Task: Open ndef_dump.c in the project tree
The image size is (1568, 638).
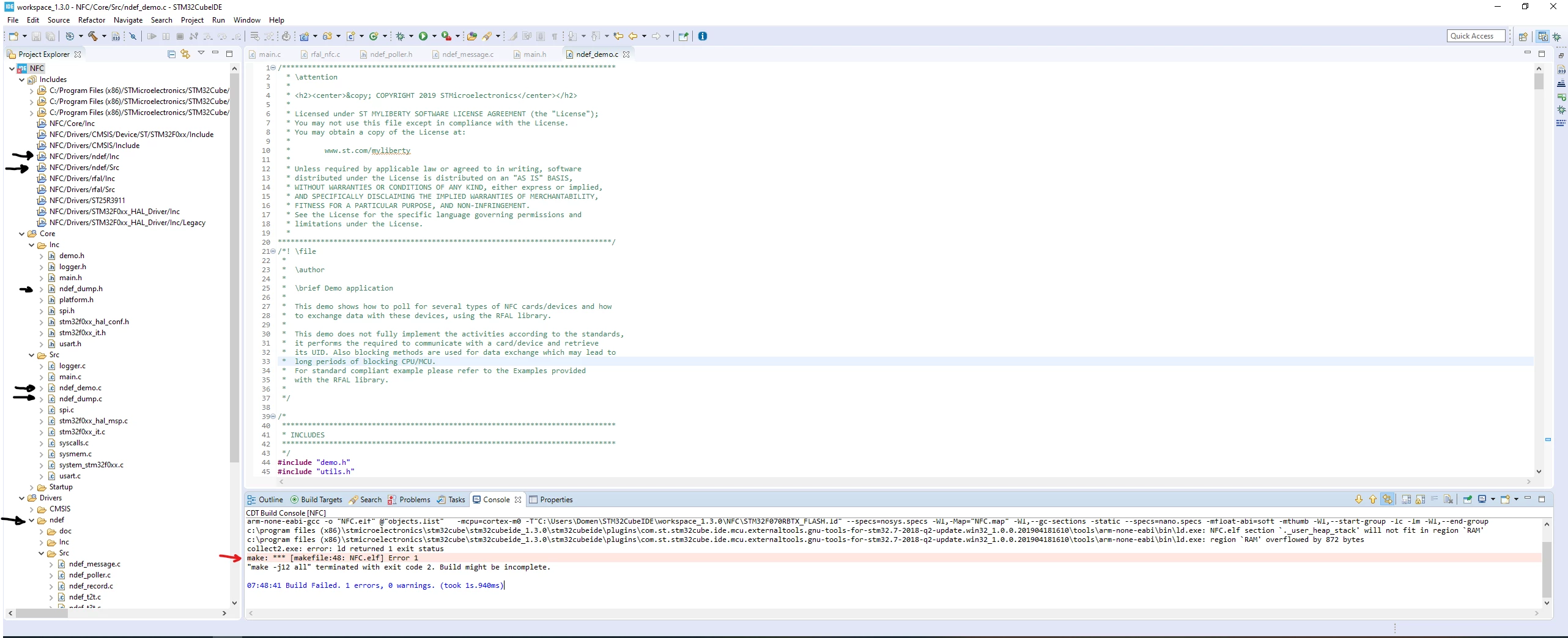Action: (x=81, y=399)
